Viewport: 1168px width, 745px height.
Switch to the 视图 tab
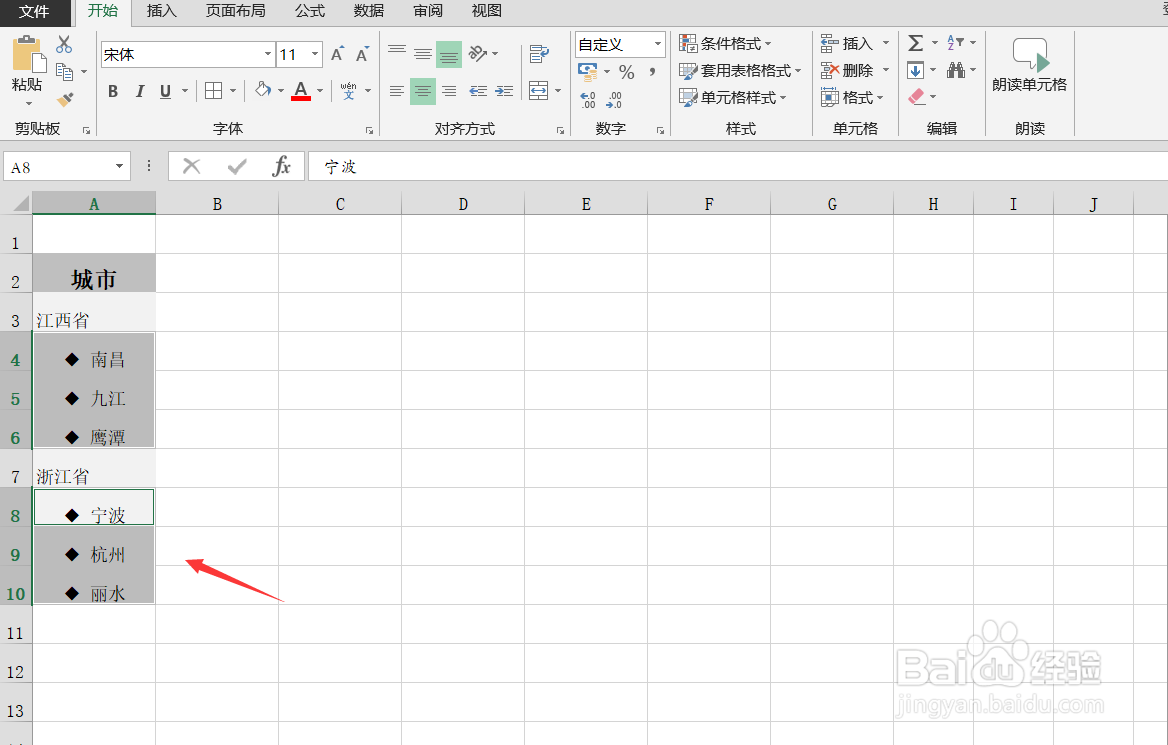[x=486, y=11]
